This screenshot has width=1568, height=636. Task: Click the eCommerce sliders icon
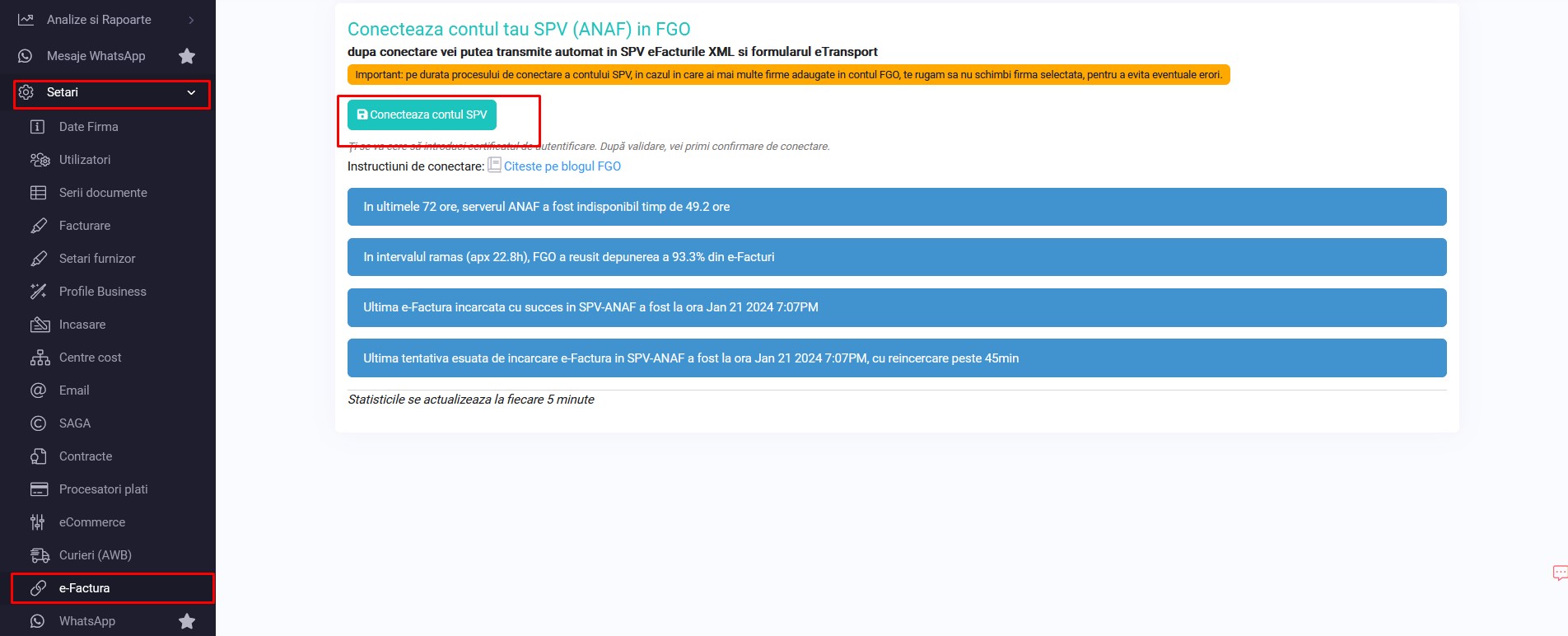click(38, 522)
